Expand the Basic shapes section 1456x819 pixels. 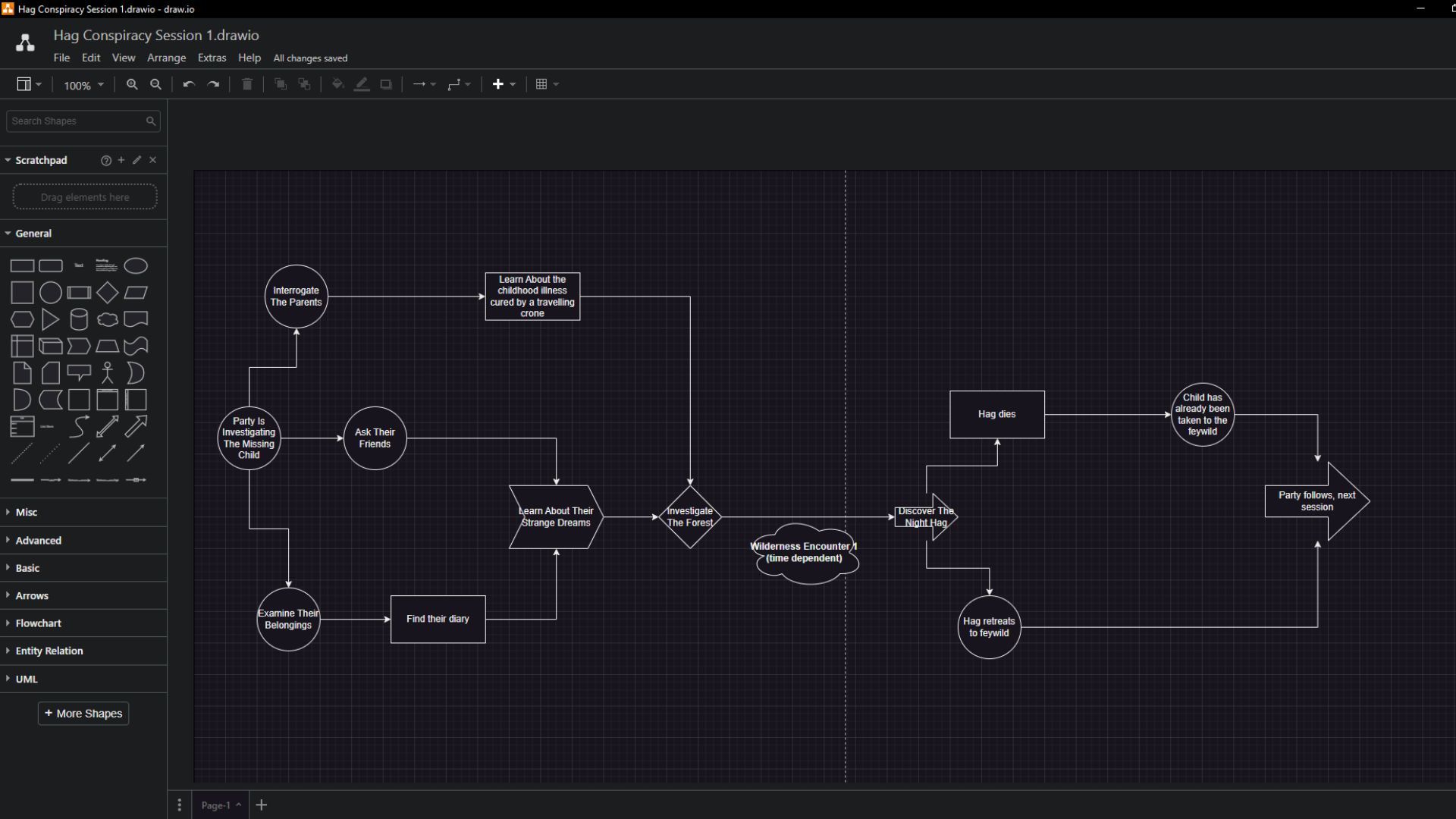pos(27,568)
